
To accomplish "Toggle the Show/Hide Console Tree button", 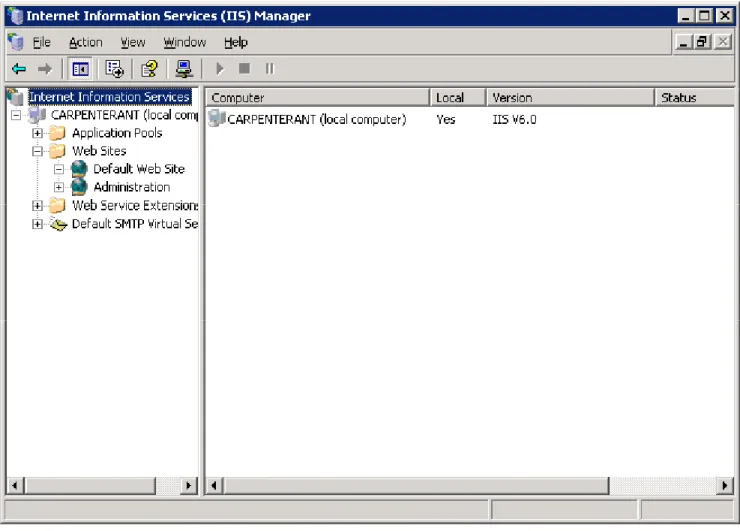I will point(80,69).
